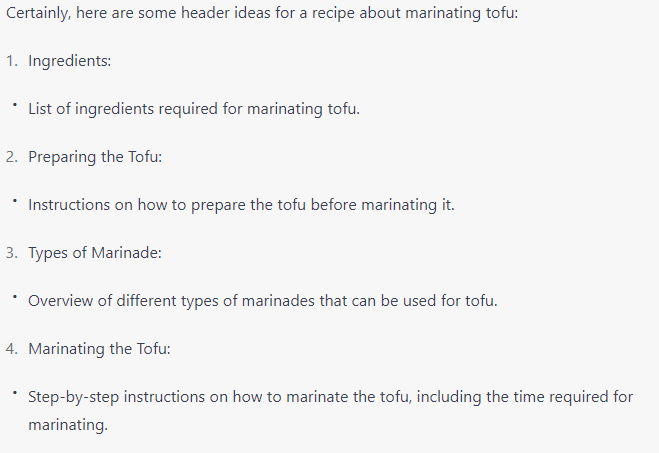Click the bullet dot before "List of ingredients"
Image resolution: width=659 pixels, height=453 pixels.
click(x=15, y=105)
